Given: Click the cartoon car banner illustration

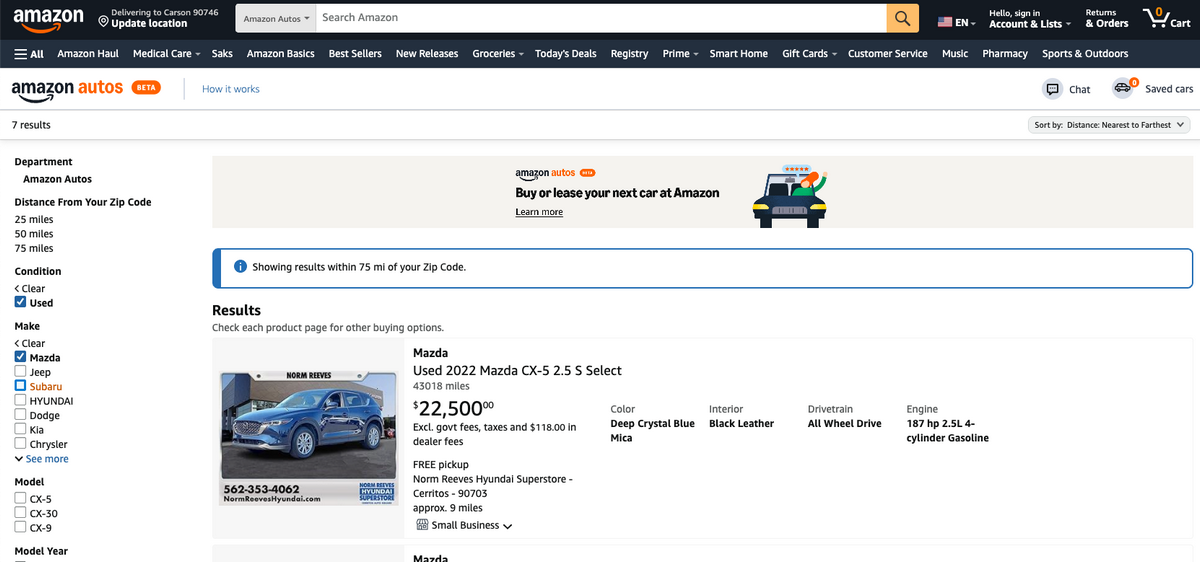Looking at the screenshot, I should 790,195.
